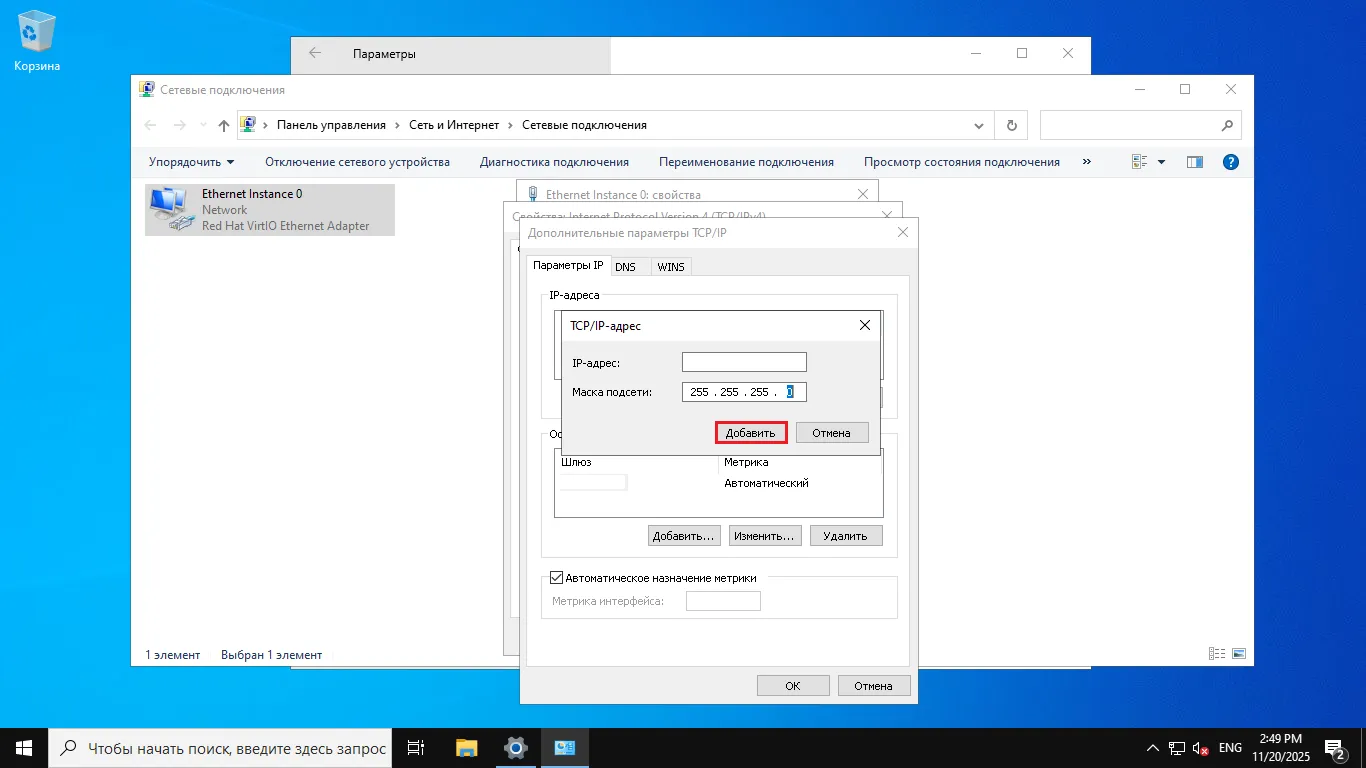This screenshot has width=1366, height=768.
Task: Open the help question mark icon
Action: [x=1231, y=162]
